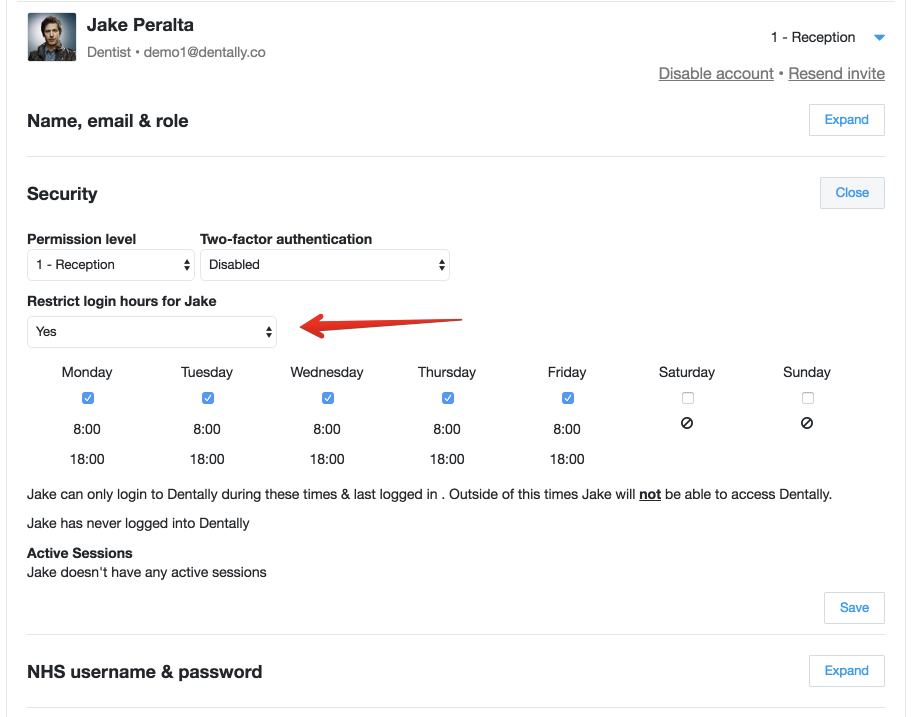This screenshot has height=717, width=912.
Task: Save the security settings
Action: 854,607
